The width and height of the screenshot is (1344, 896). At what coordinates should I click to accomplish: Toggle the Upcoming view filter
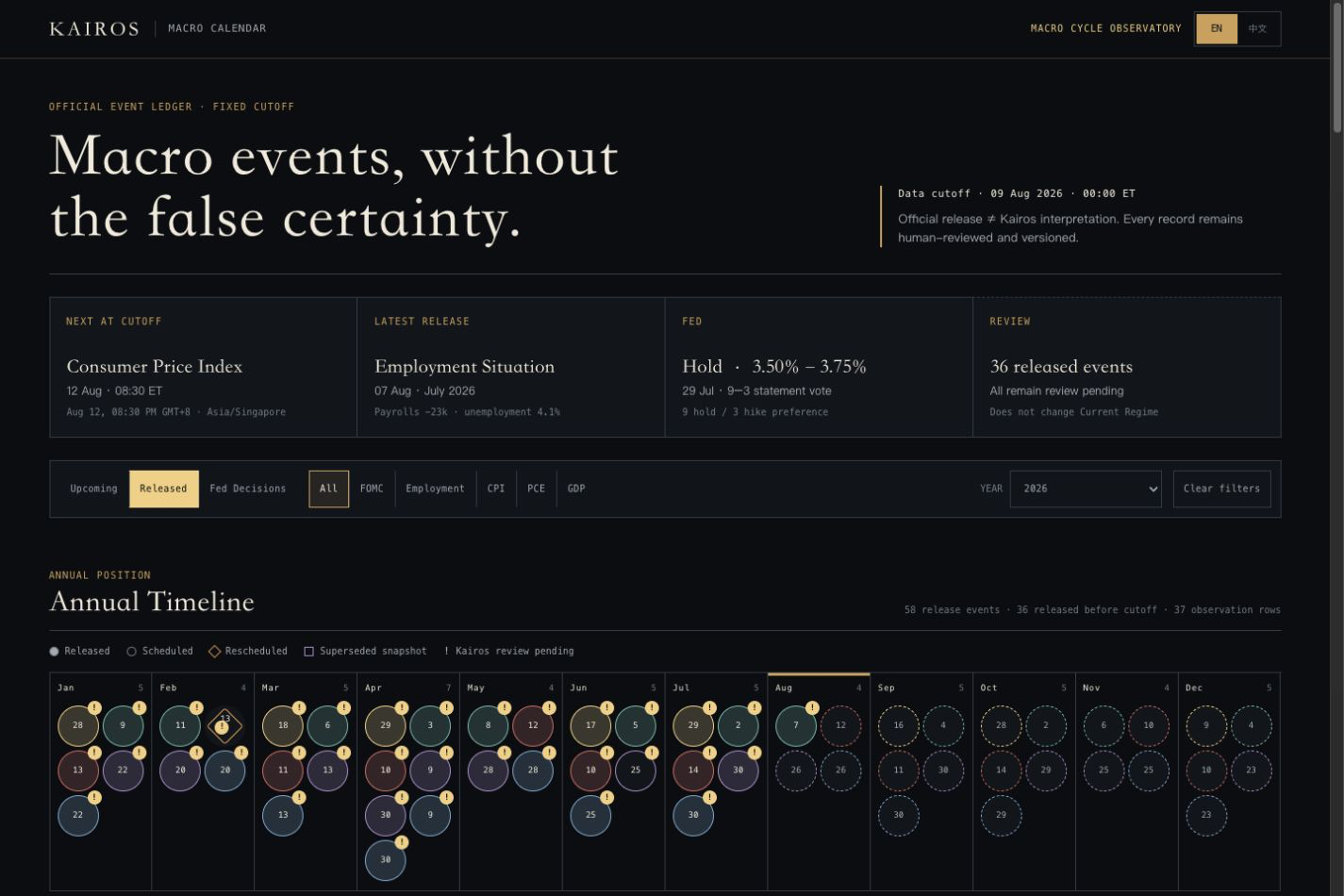click(93, 489)
